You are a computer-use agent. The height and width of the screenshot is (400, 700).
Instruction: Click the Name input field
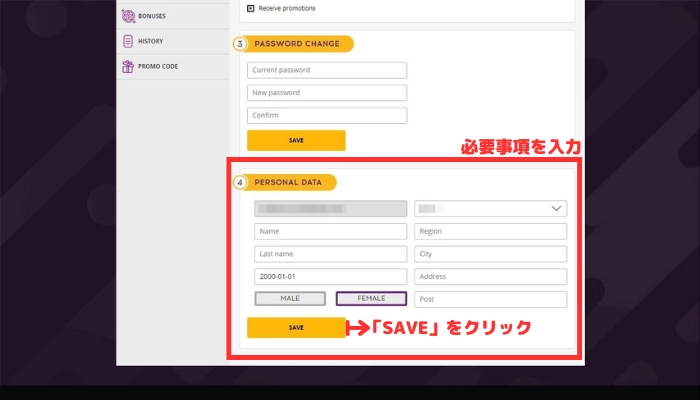[330, 231]
